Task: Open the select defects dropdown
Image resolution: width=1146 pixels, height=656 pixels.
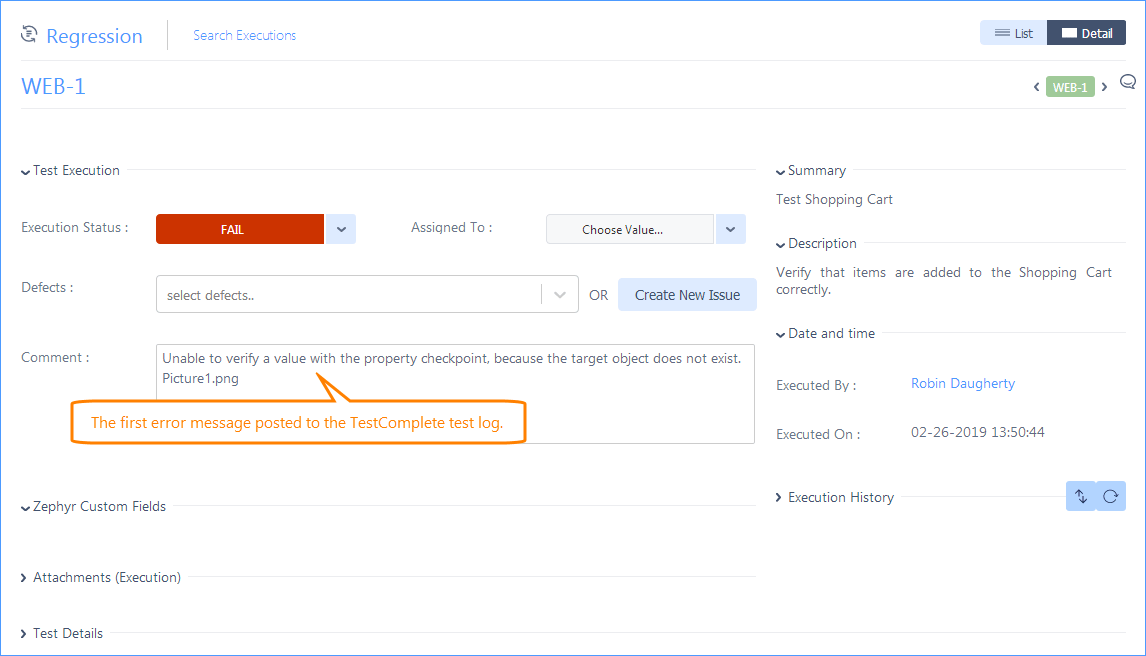Action: (560, 294)
